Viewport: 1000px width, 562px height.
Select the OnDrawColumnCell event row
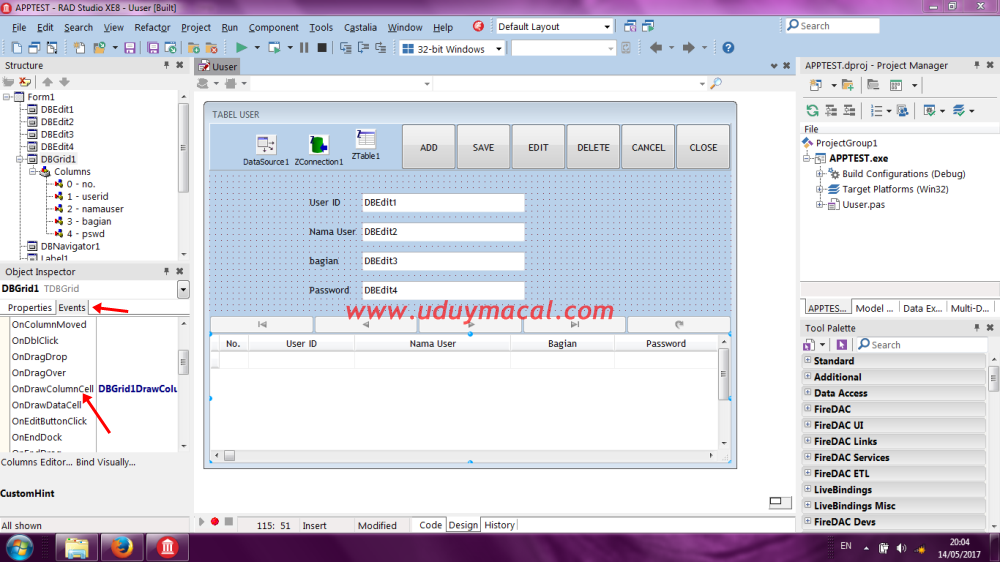(x=94, y=388)
